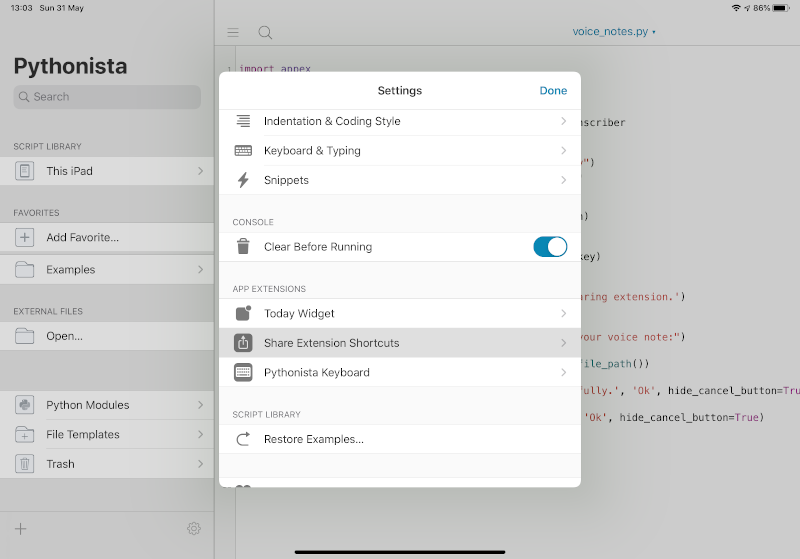Click the circular arrow restore icon
The image size is (800, 559).
(243, 439)
